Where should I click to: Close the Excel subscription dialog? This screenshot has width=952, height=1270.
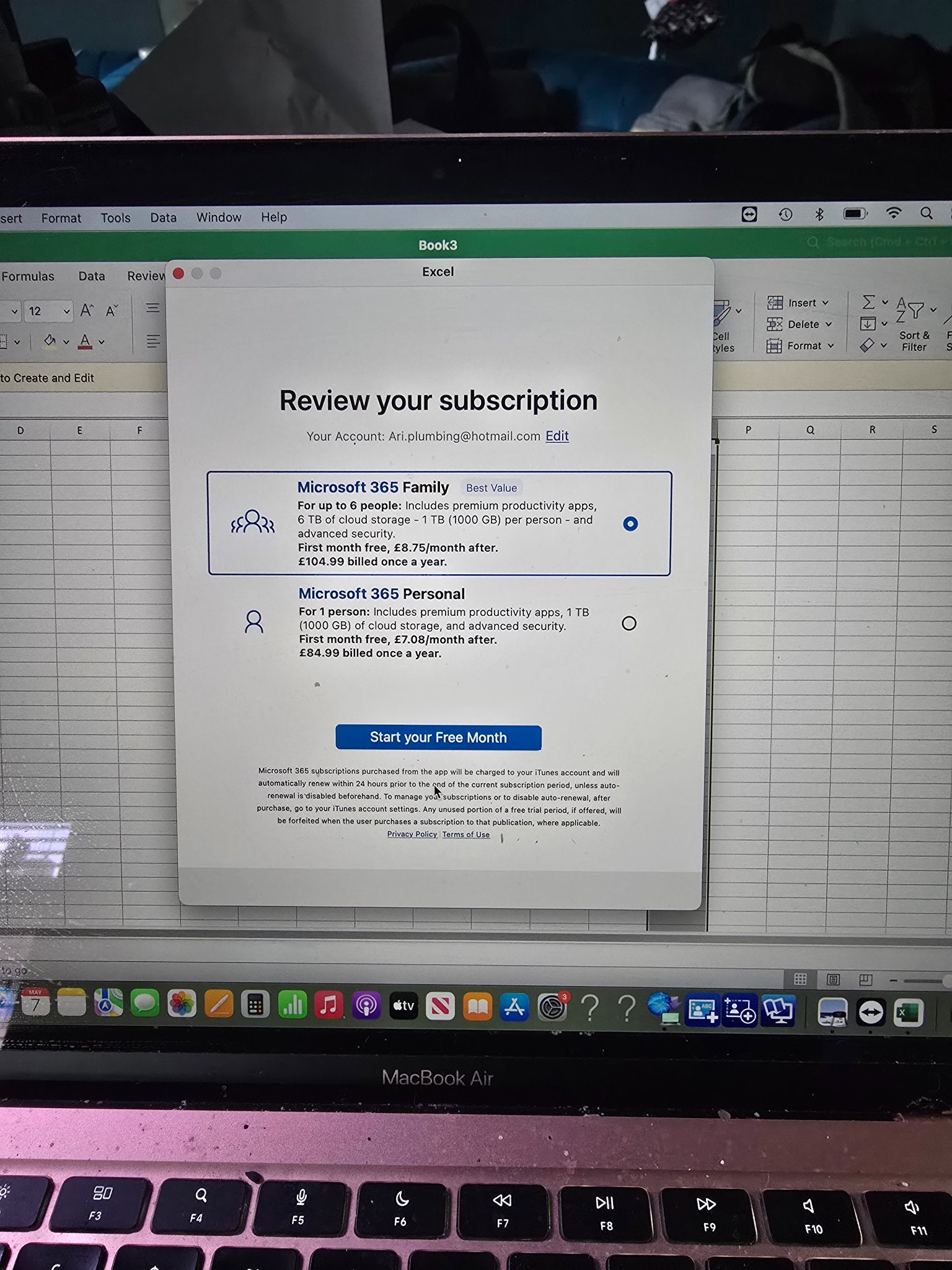[x=178, y=273]
